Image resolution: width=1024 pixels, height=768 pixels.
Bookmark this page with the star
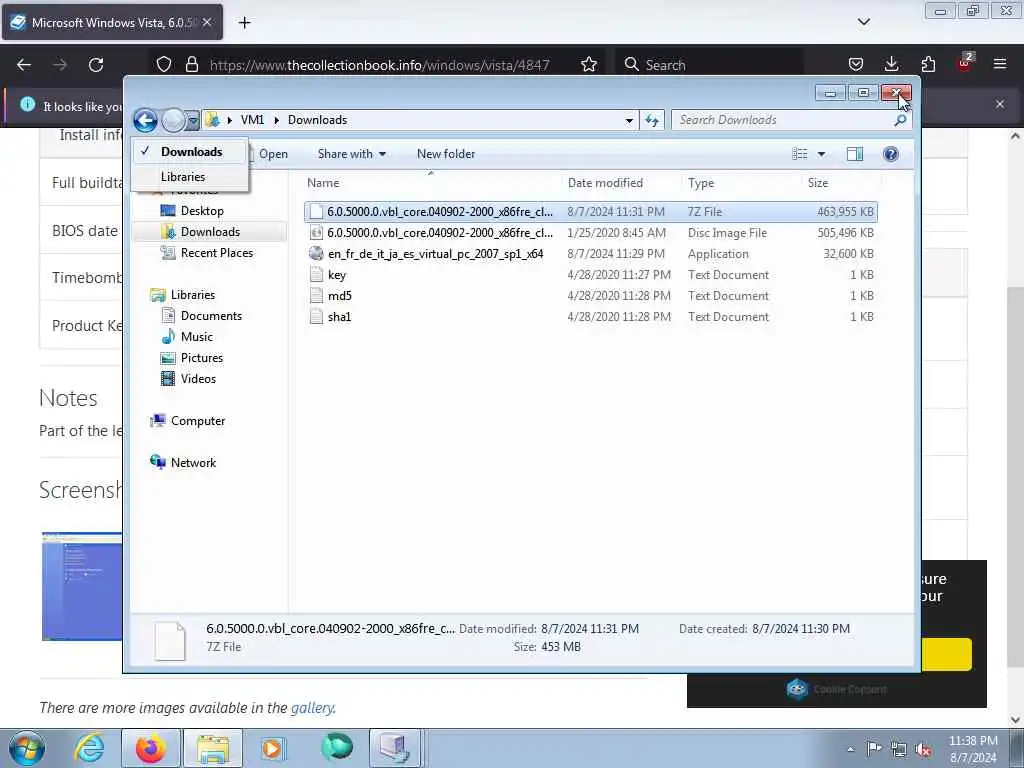pos(589,65)
